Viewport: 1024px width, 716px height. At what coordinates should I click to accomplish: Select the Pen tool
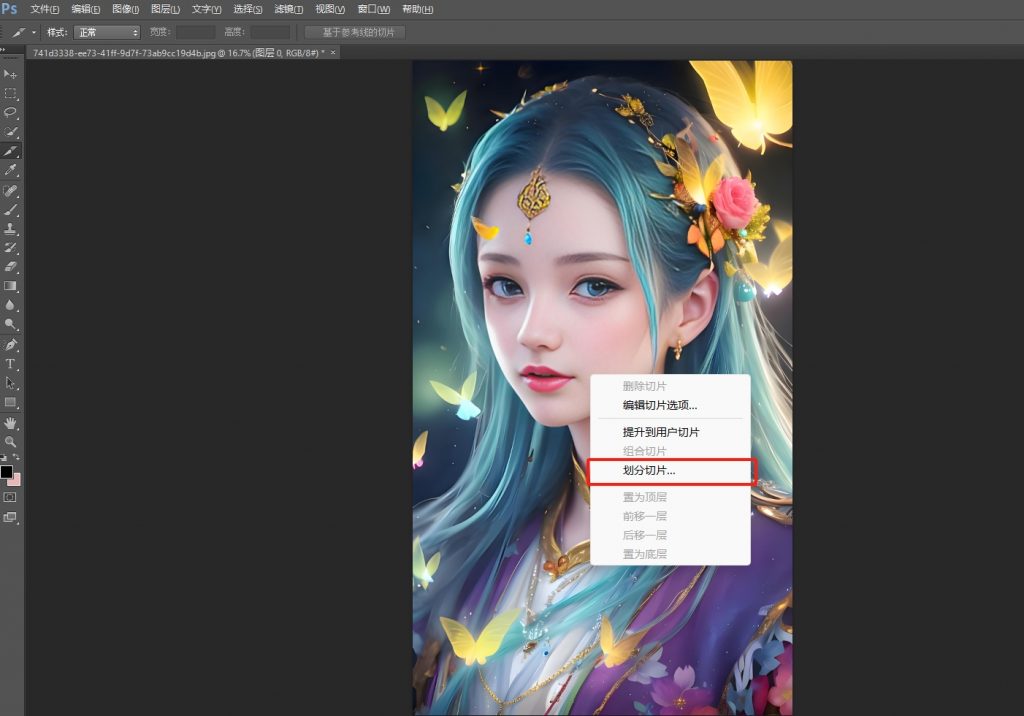click(10, 344)
